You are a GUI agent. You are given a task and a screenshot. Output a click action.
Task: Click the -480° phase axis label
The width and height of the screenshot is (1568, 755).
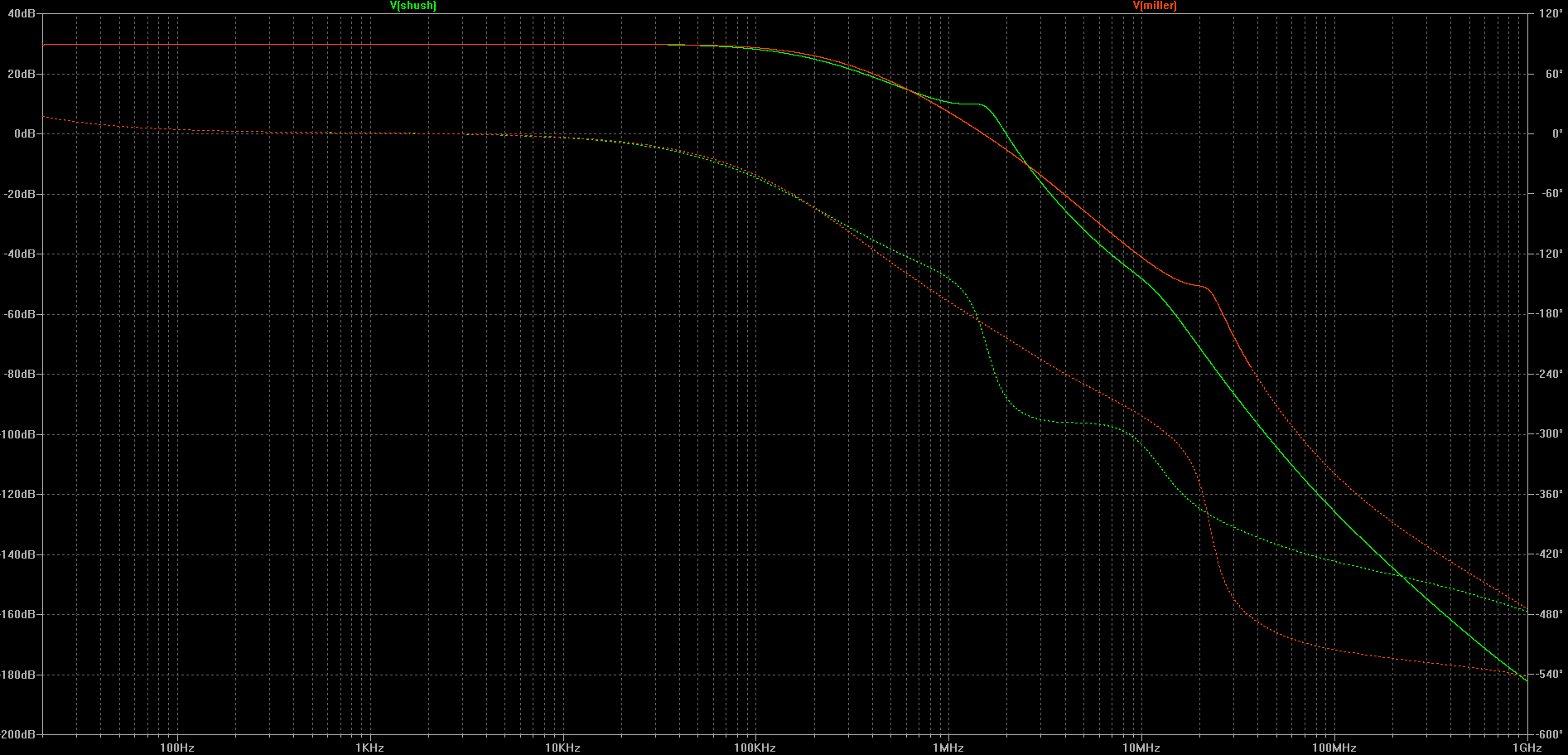pyautogui.click(x=1549, y=614)
